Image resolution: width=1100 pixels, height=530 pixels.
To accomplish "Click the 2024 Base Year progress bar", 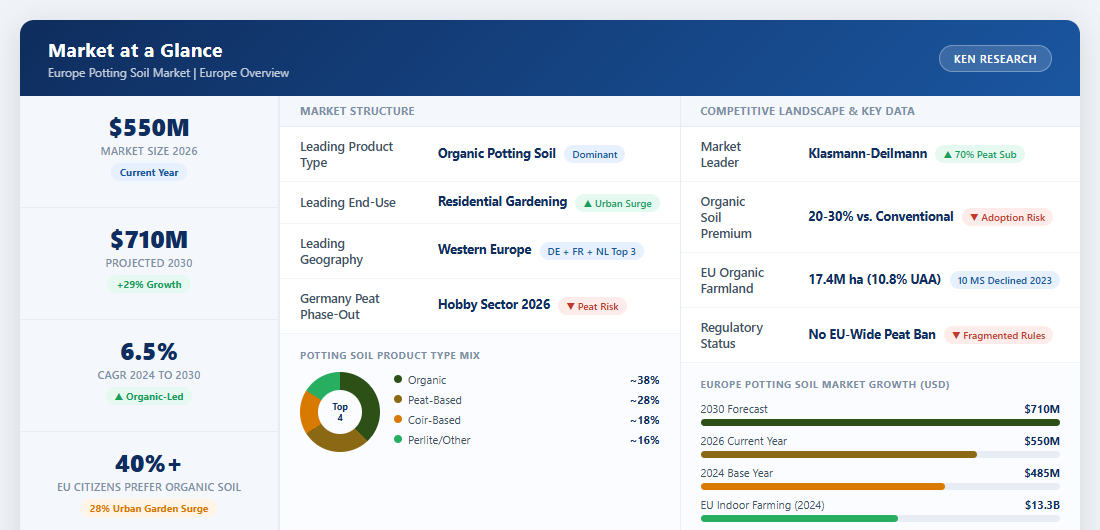I will 880,486.
